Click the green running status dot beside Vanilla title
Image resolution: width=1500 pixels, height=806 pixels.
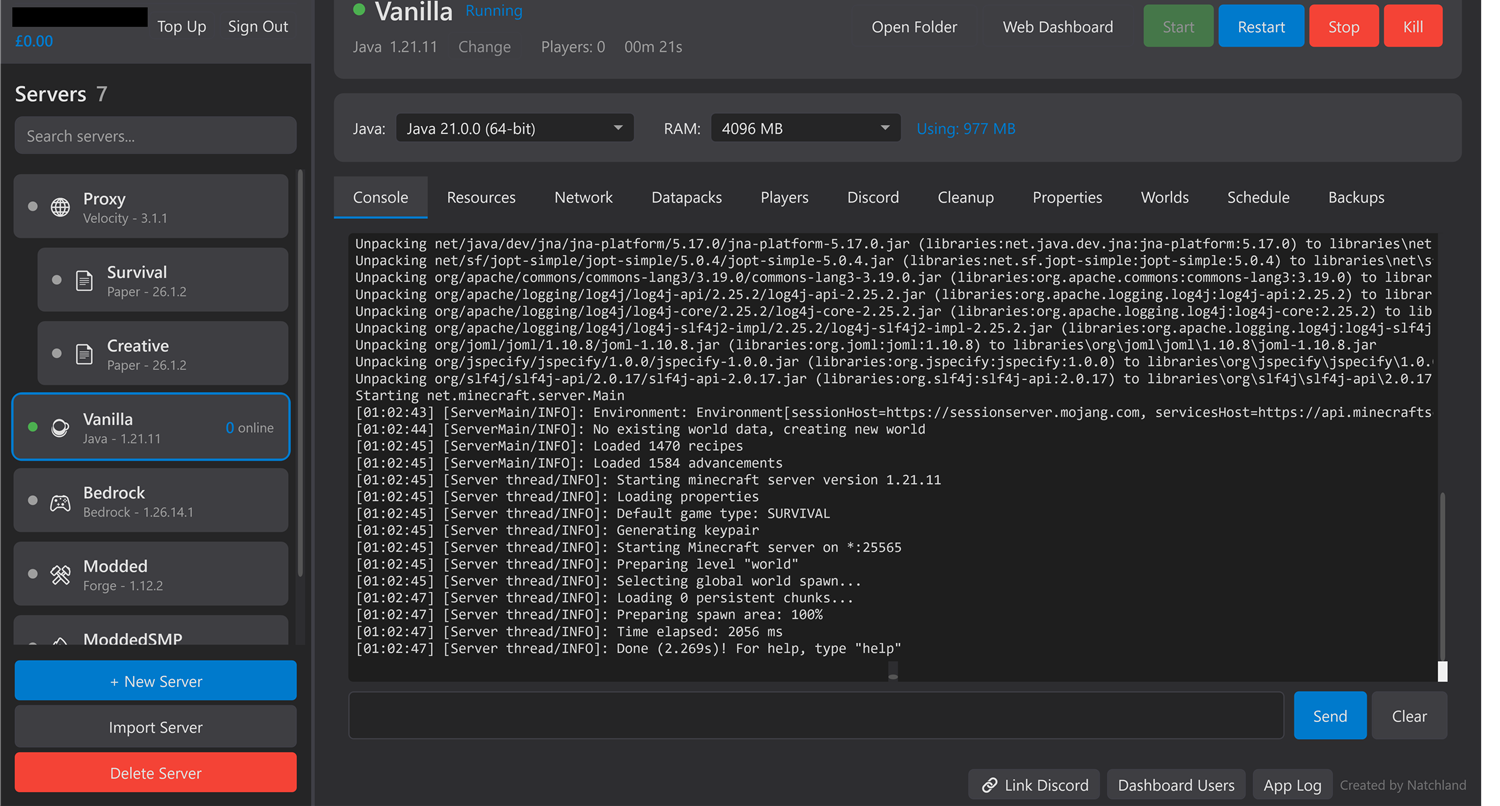[x=360, y=9]
